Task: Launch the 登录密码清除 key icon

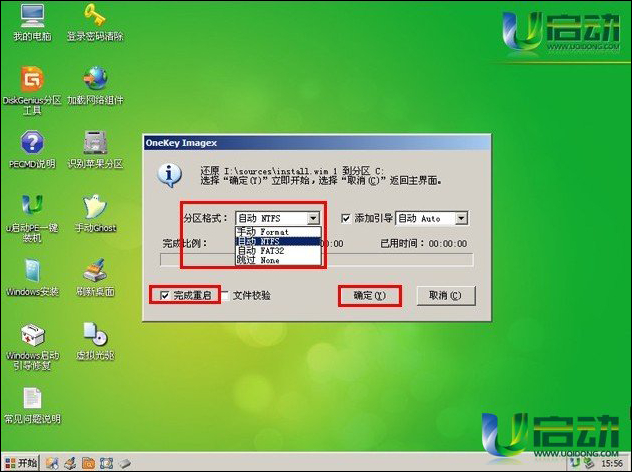Action: [95, 17]
